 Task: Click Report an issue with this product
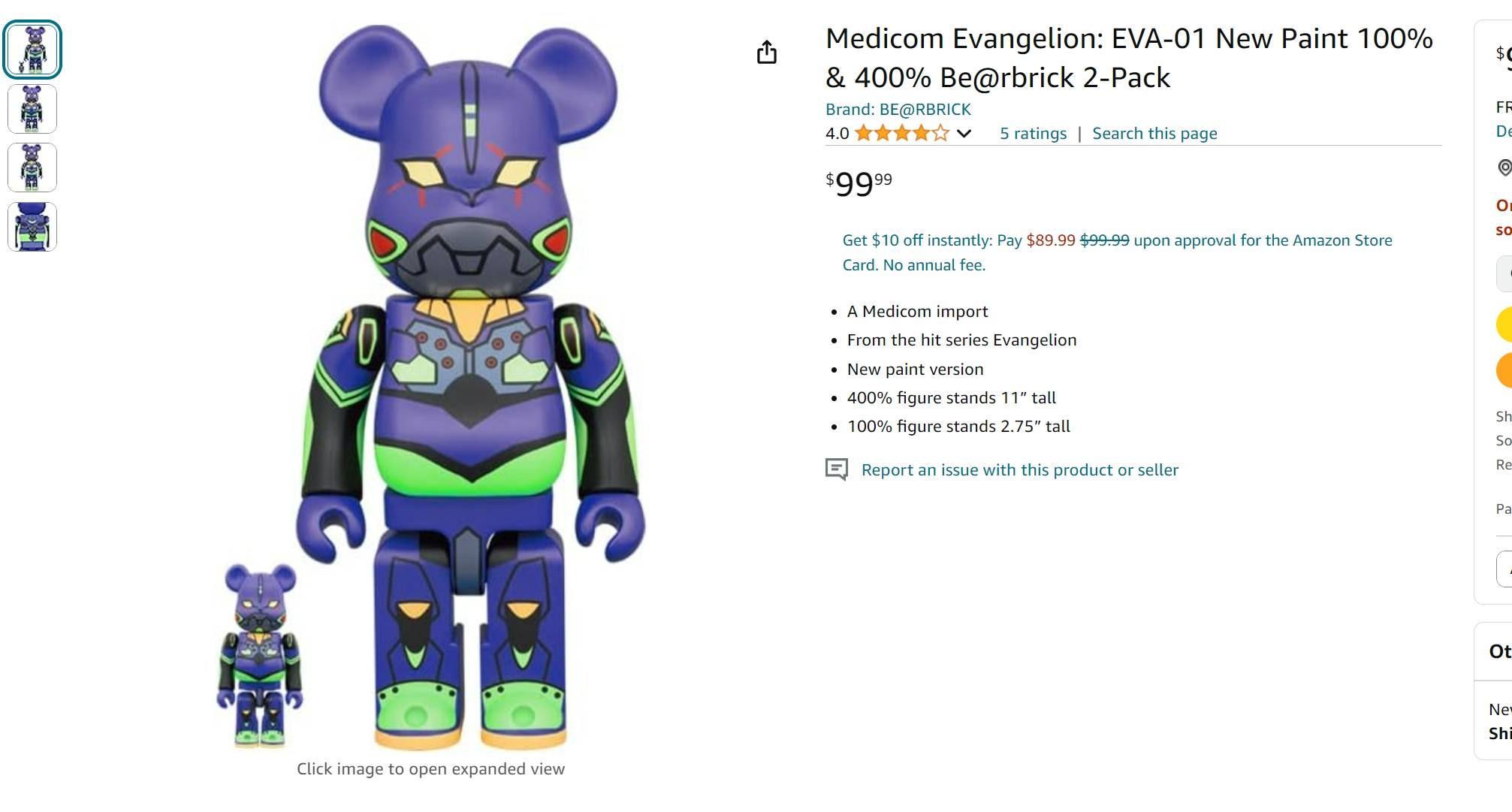coord(1019,470)
